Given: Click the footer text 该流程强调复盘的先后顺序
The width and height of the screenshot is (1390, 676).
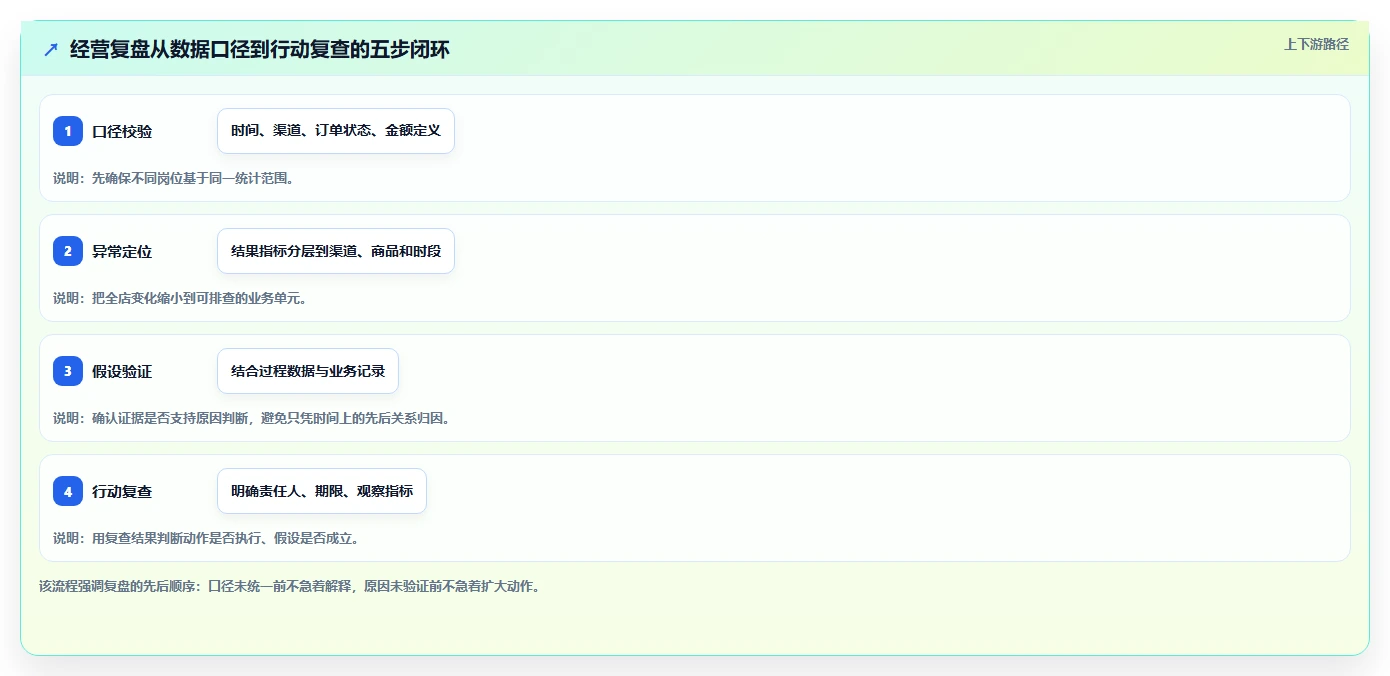Looking at the screenshot, I should pyautogui.click(x=290, y=586).
